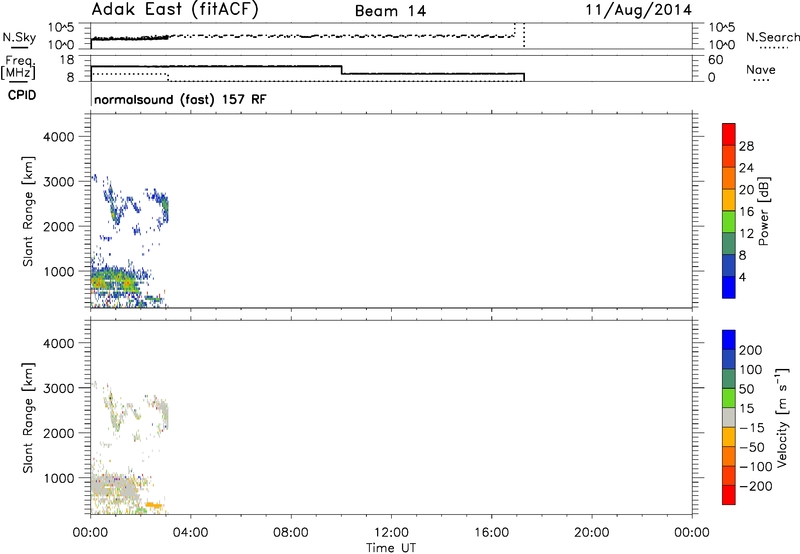This screenshot has width=800, height=554.
Task: Click the '16:00' time axis label
Action: pyautogui.click(x=491, y=533)
